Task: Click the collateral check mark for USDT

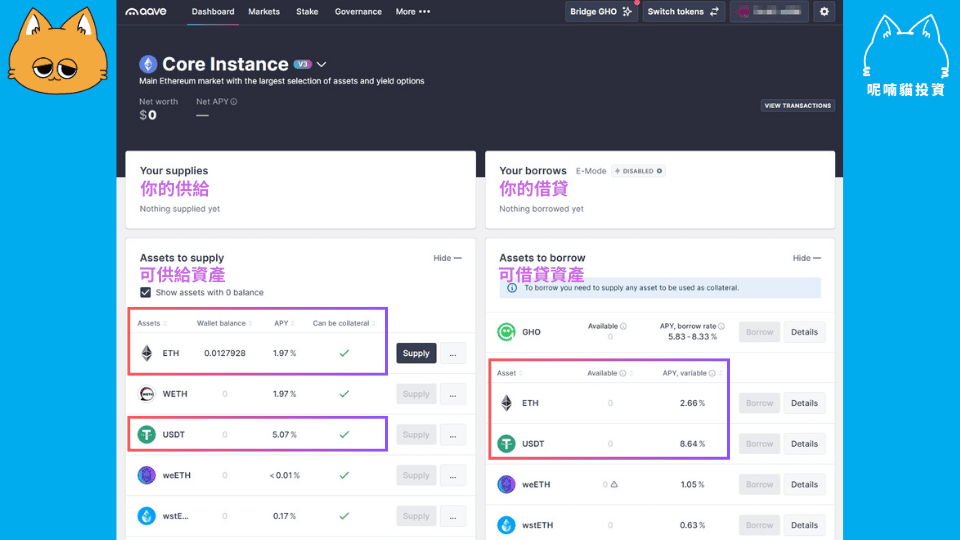Action: coord(344,435)
